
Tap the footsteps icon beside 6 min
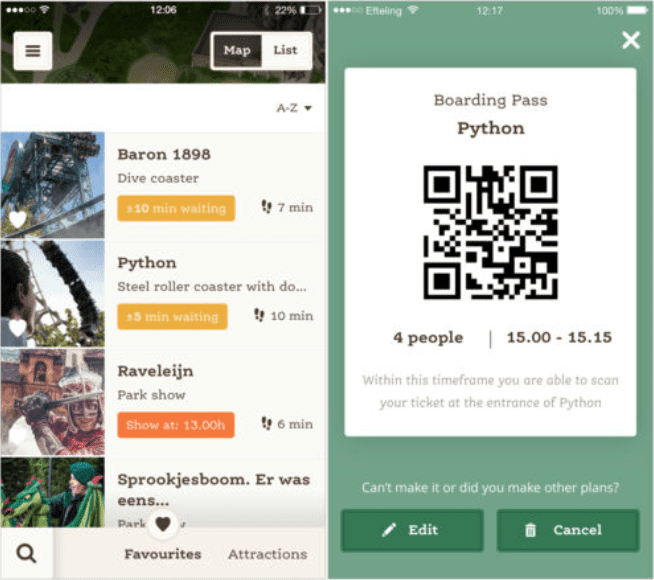click(267, 423)
